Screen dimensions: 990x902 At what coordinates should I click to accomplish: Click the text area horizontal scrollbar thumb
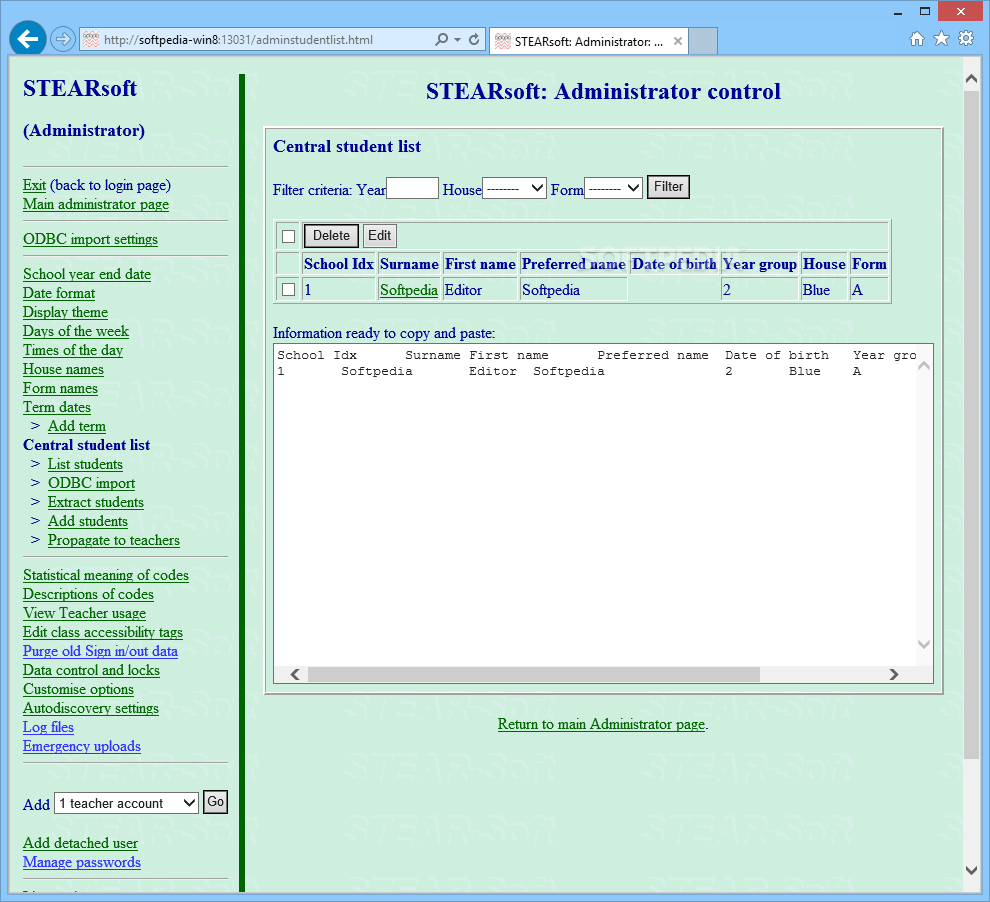(534, 674)
